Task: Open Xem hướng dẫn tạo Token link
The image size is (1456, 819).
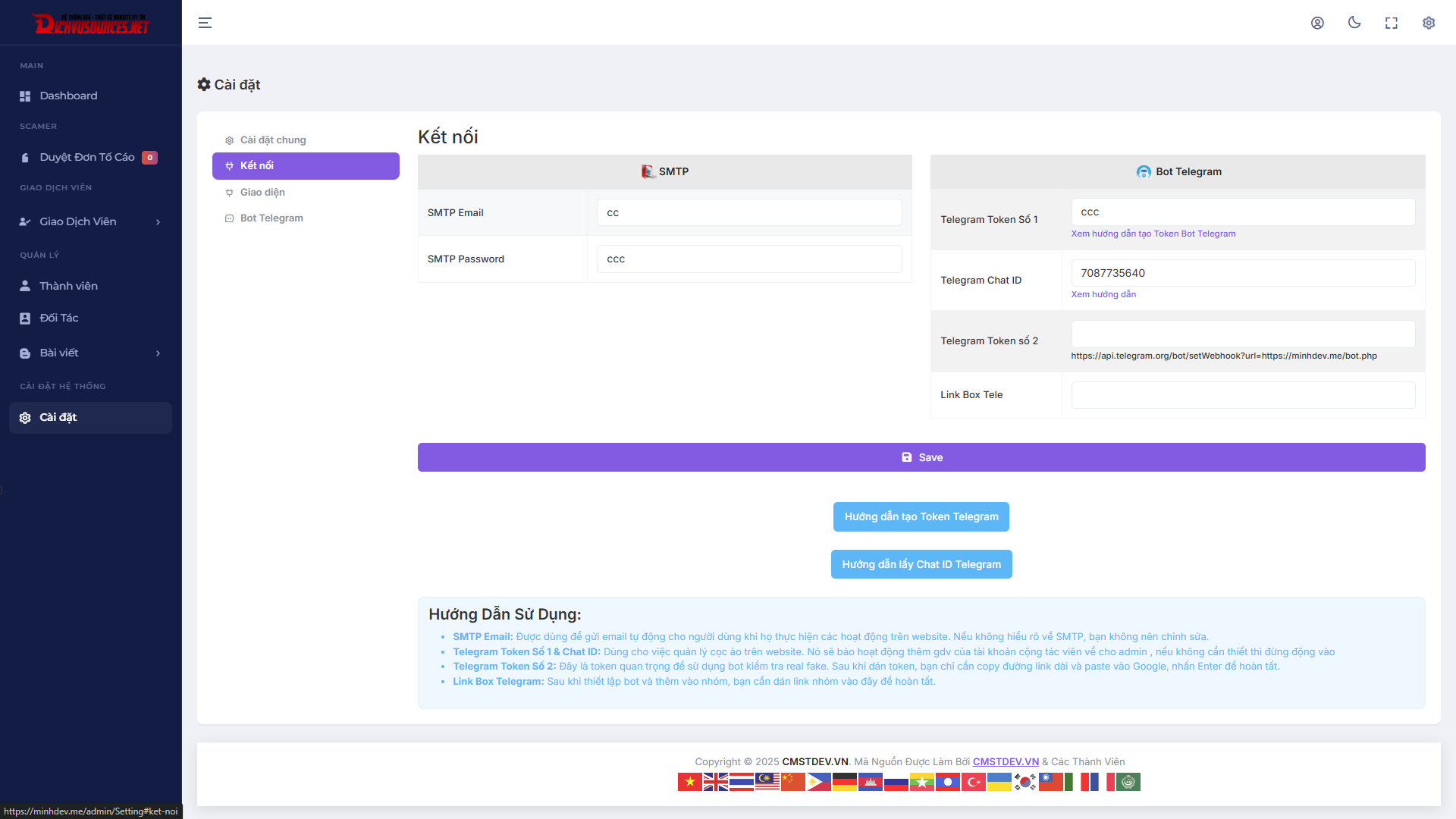Action: click(1153, 234)
